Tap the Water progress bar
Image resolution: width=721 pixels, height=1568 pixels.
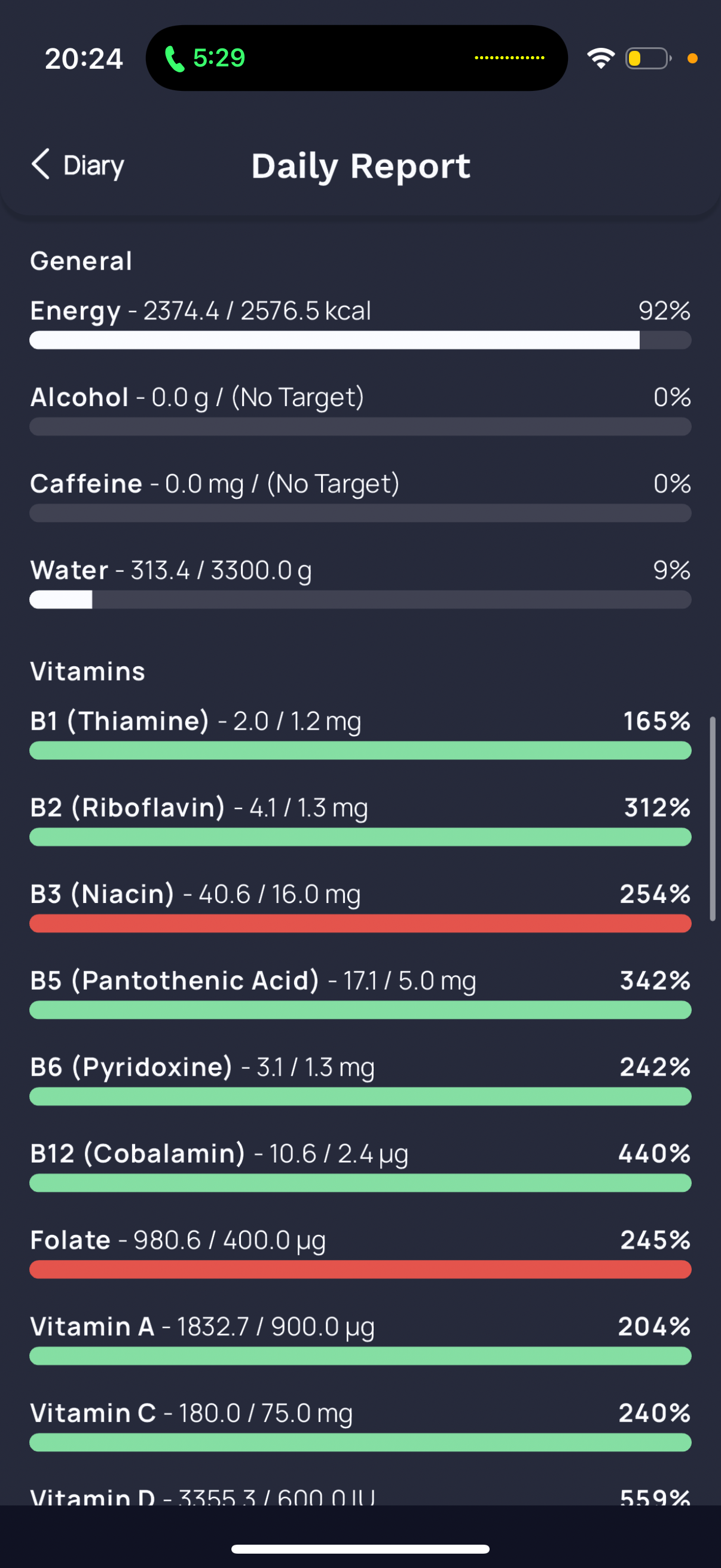(x=360, y=600)
